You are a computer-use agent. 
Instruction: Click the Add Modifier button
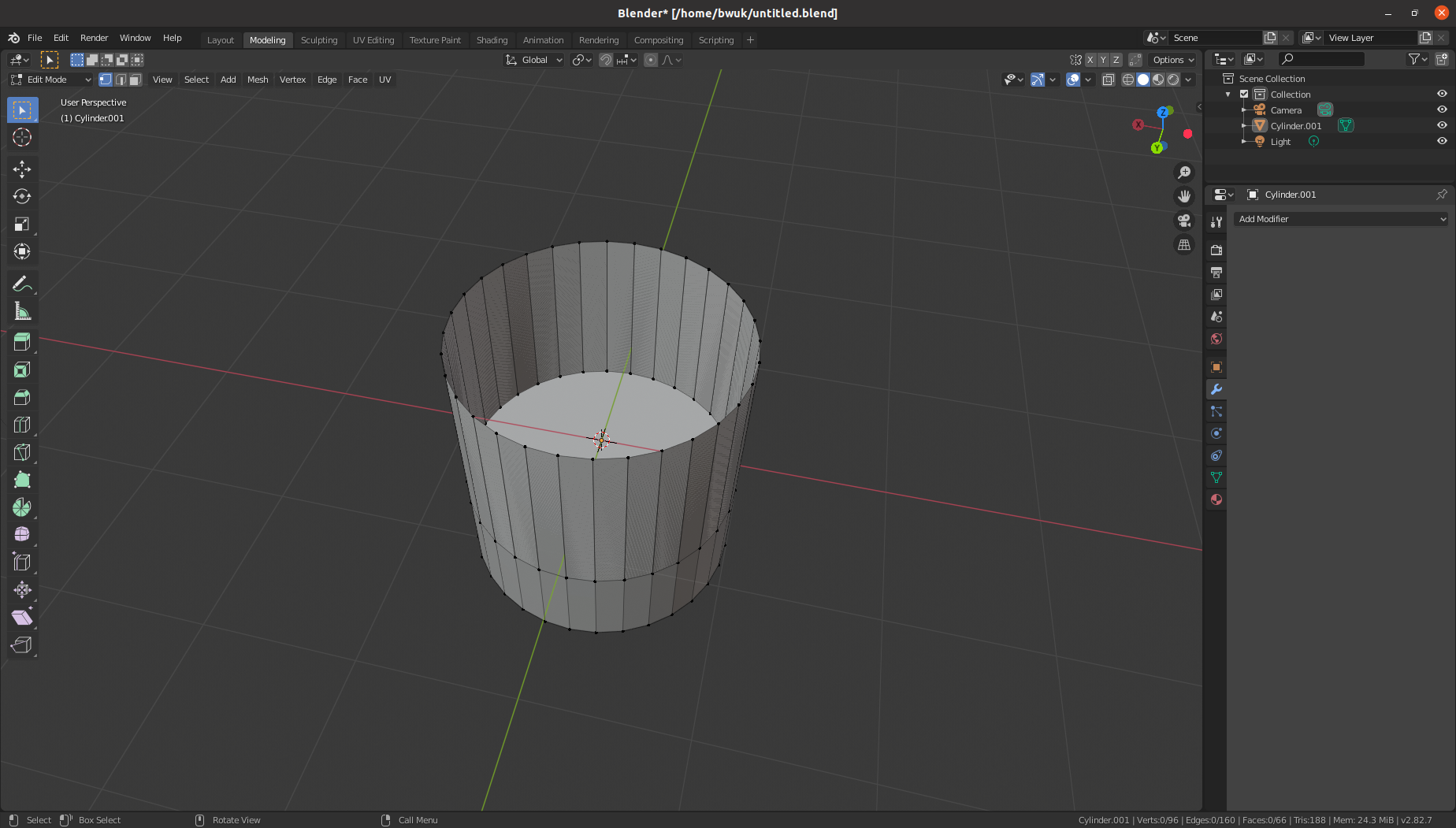(x=1341, y=218)
